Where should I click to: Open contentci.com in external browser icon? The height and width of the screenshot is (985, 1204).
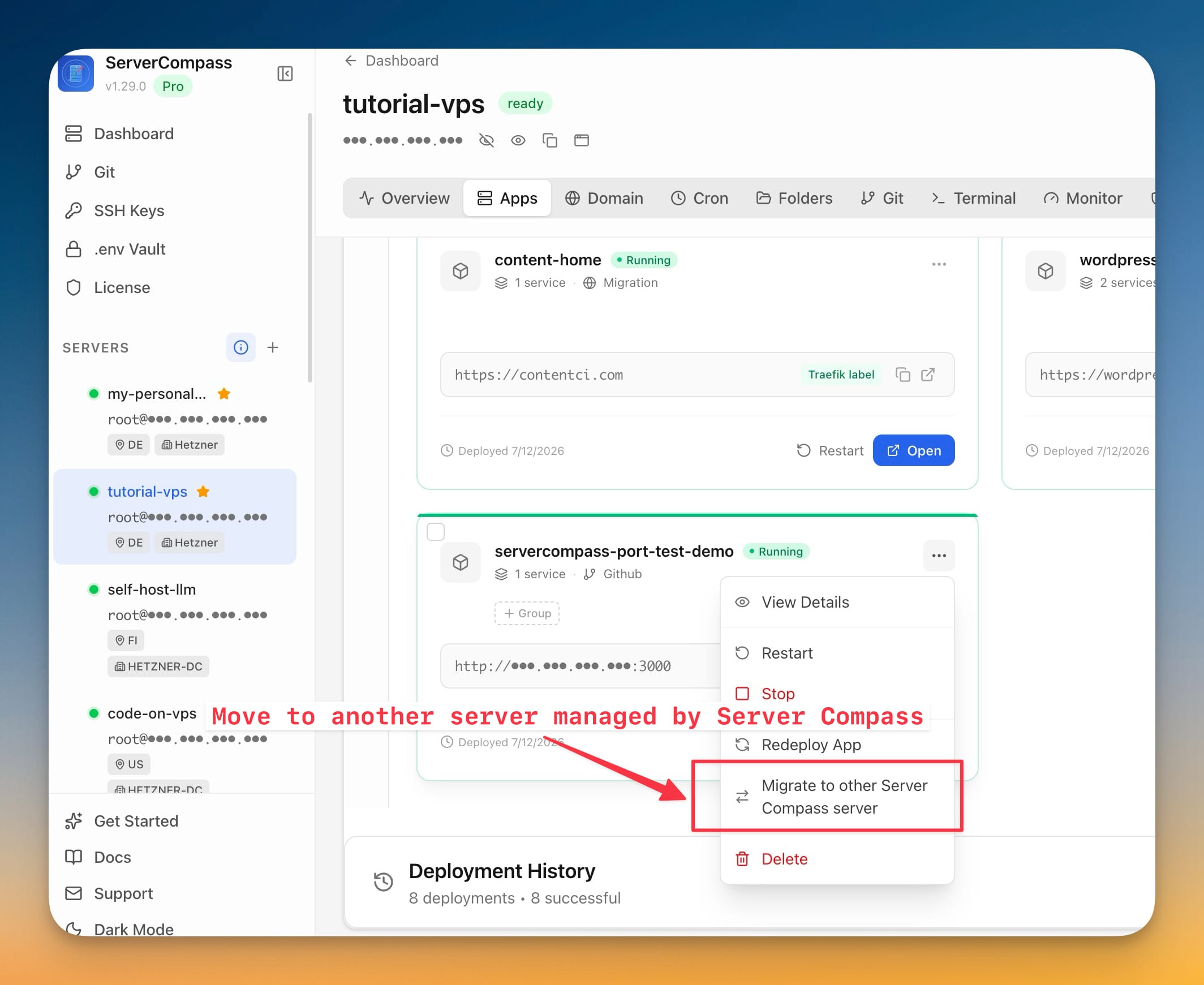point(928,375)
